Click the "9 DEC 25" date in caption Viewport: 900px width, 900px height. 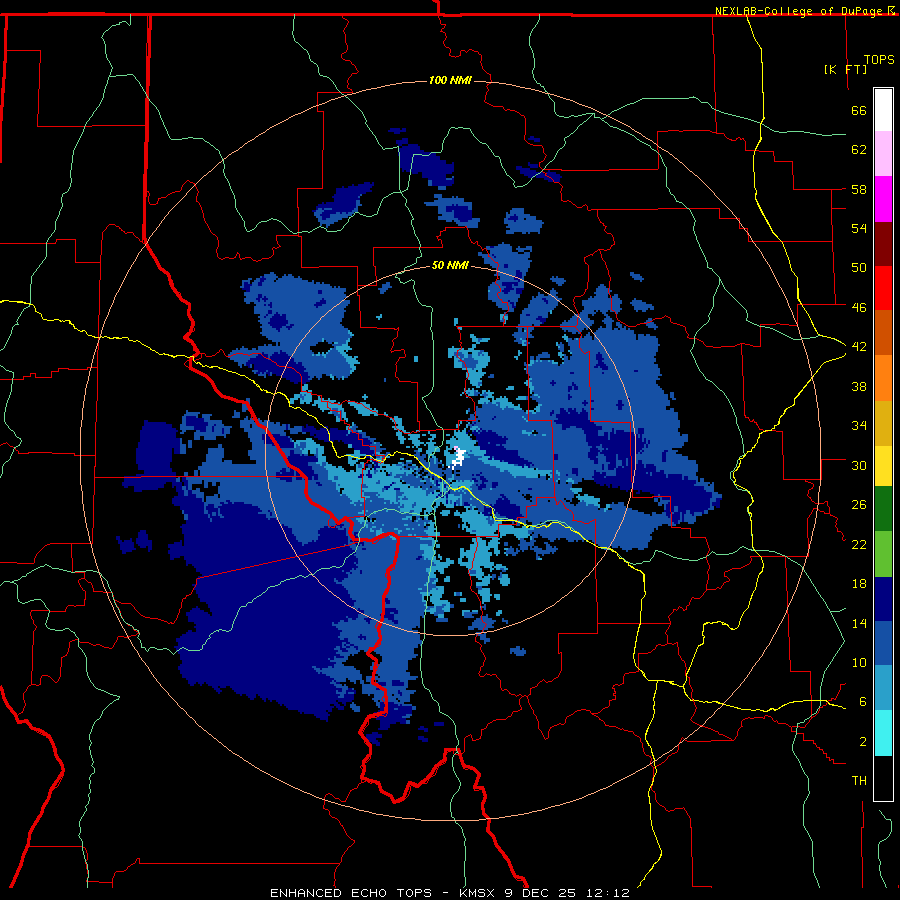[x=541, y=893]
